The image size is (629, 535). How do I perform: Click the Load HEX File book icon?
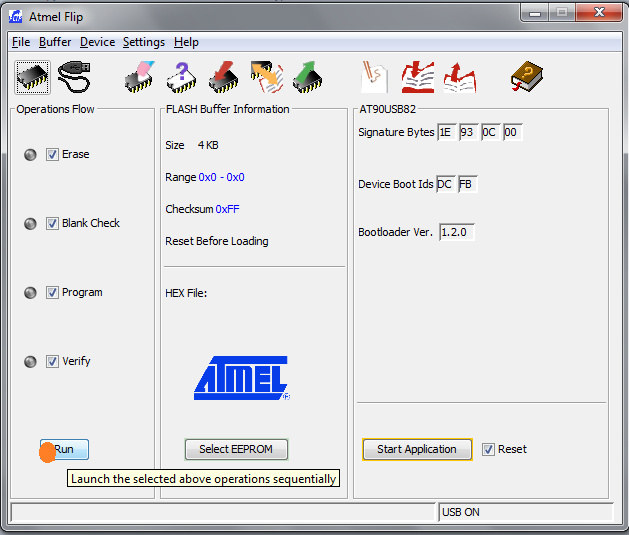tap(418, 77)
